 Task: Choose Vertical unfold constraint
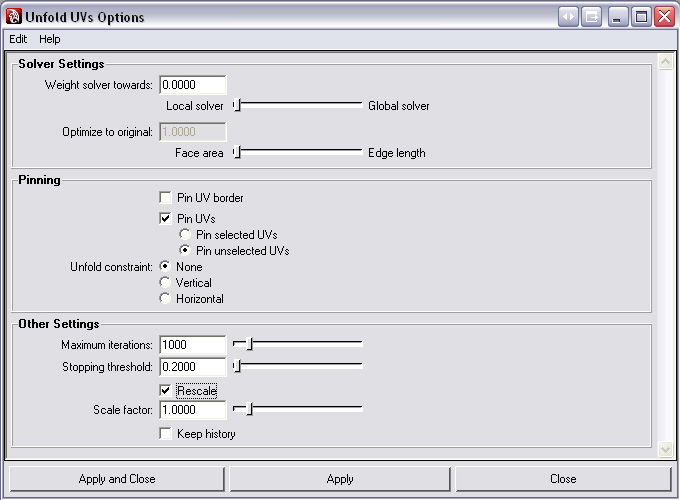166,283
